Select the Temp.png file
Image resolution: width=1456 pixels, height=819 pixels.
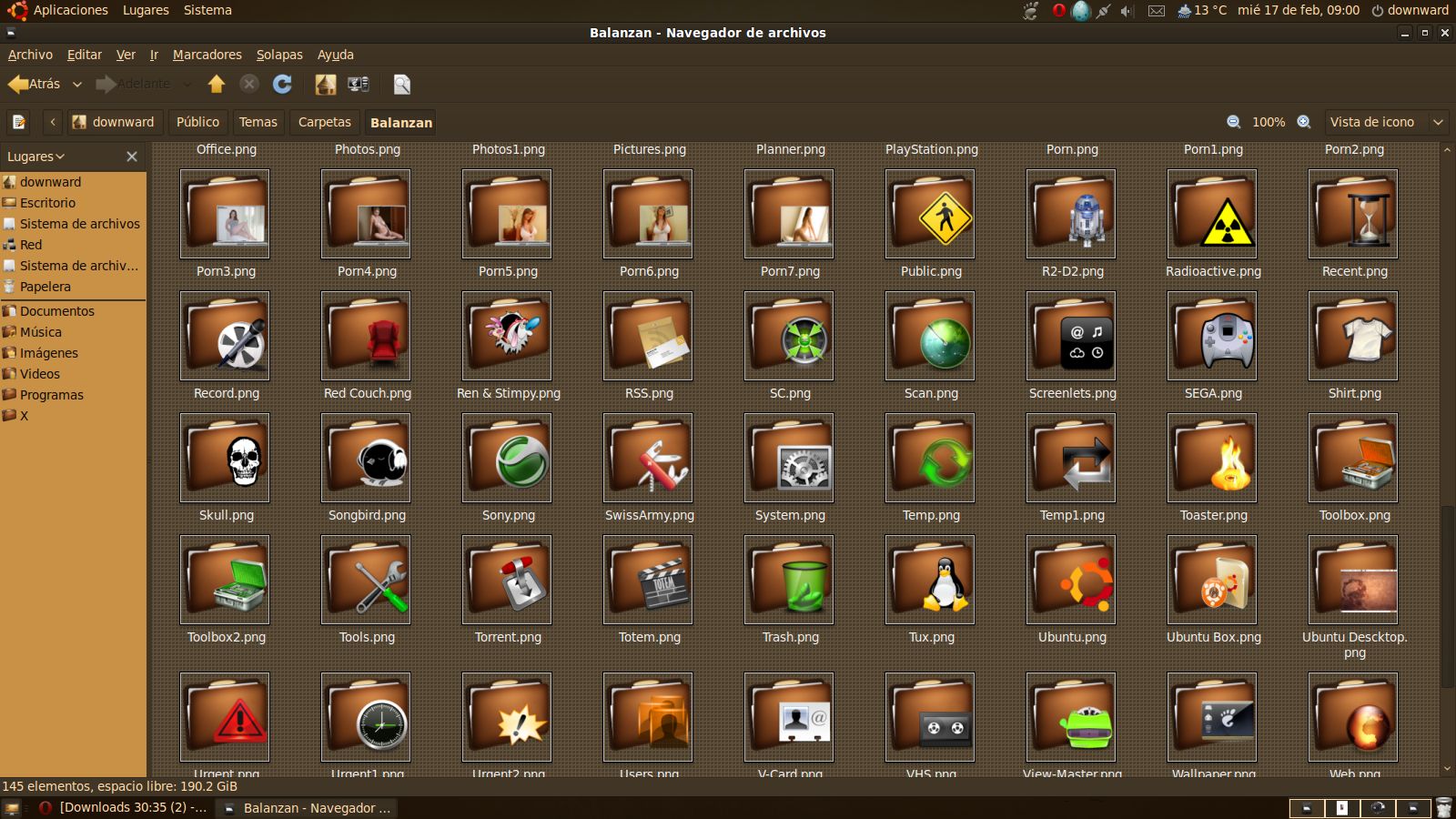pos(931,458)
